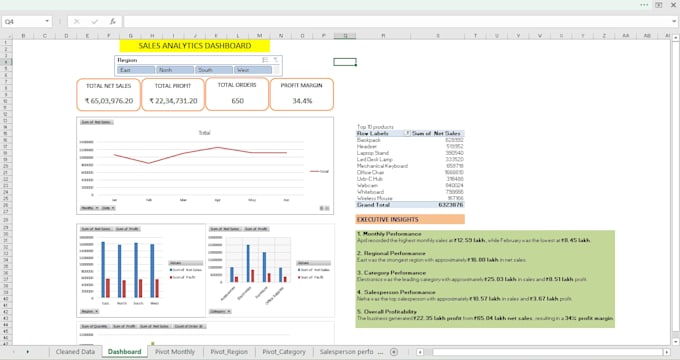Image resolution: width=680 pixels, height=360 pixels.
Task: Click the Backpack row in pivot table
Action: coord(410,140)
